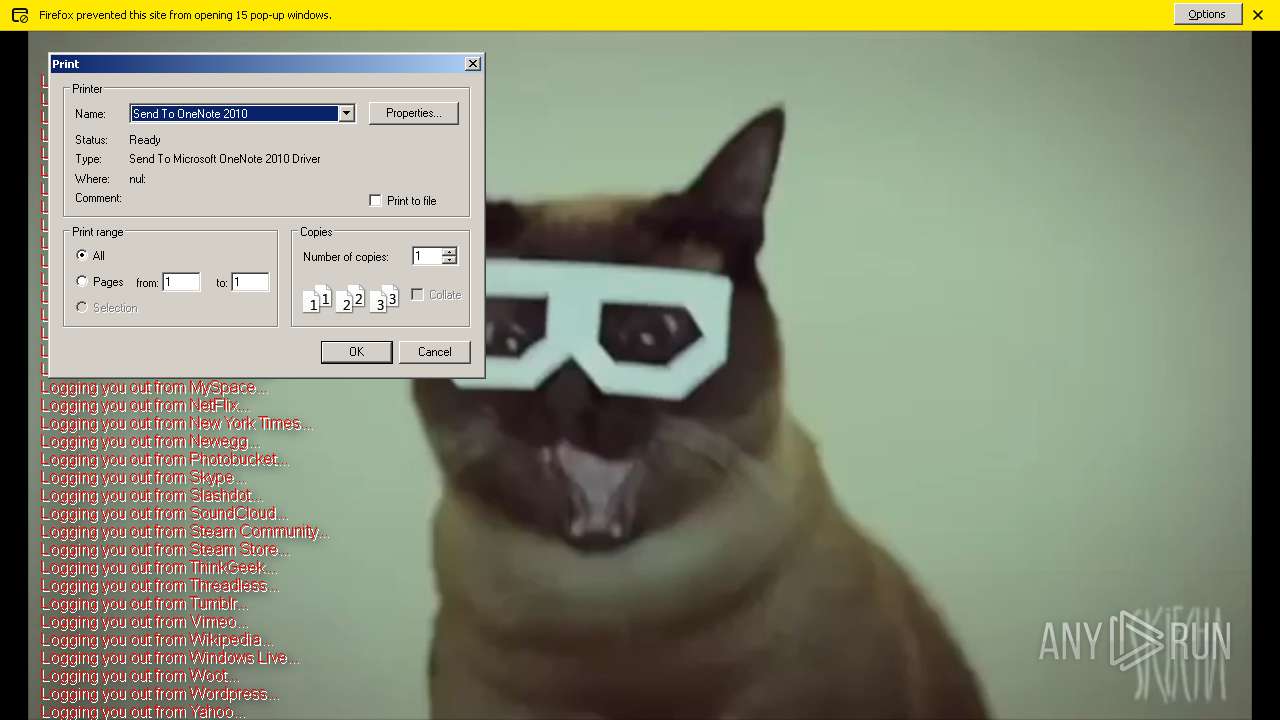Click "Send To Microsoft OneNote 2010 Driver" type text
This screenshot has height=720, width=1280.
225,159
